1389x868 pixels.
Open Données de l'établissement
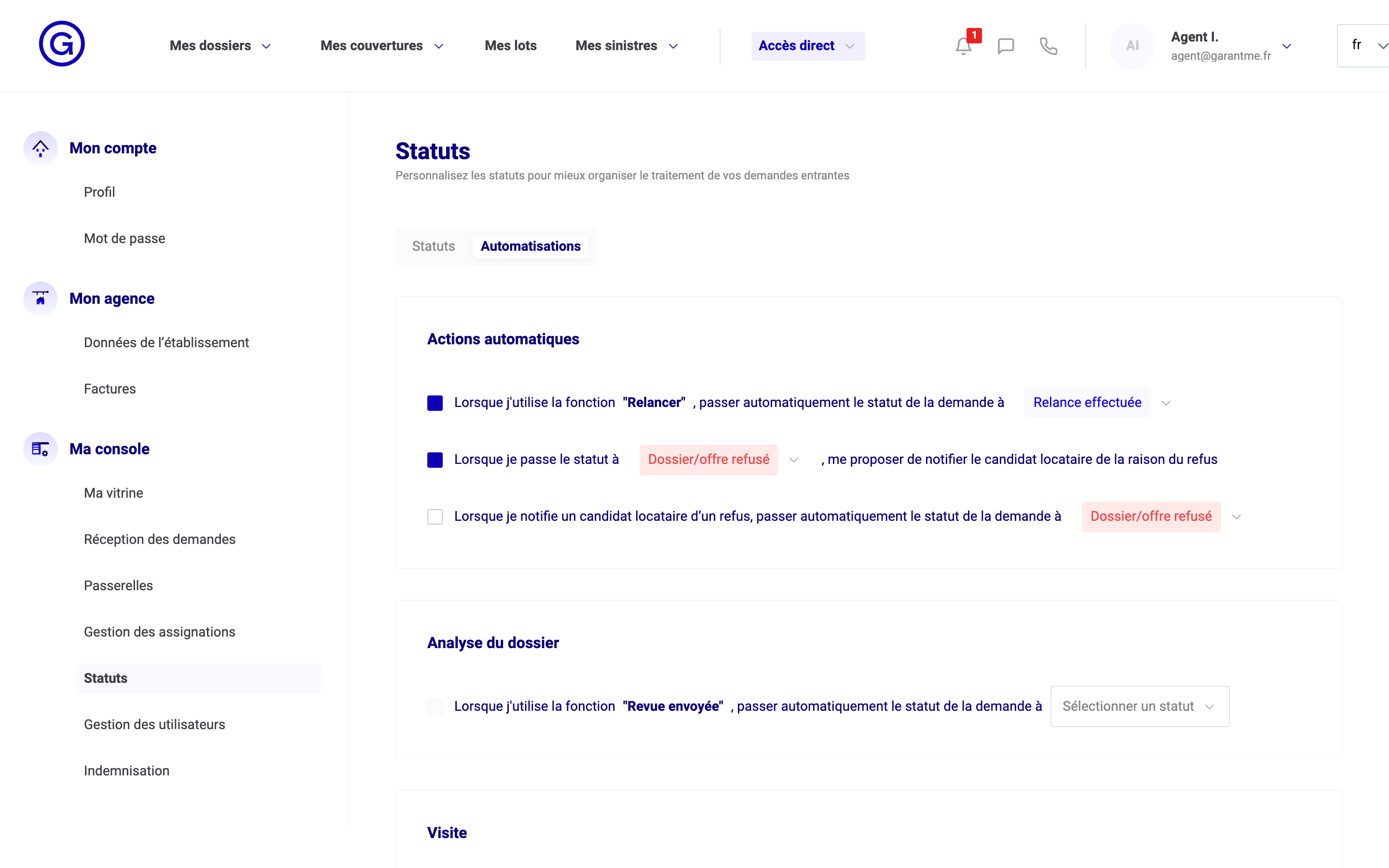click(x=166, y=342)
